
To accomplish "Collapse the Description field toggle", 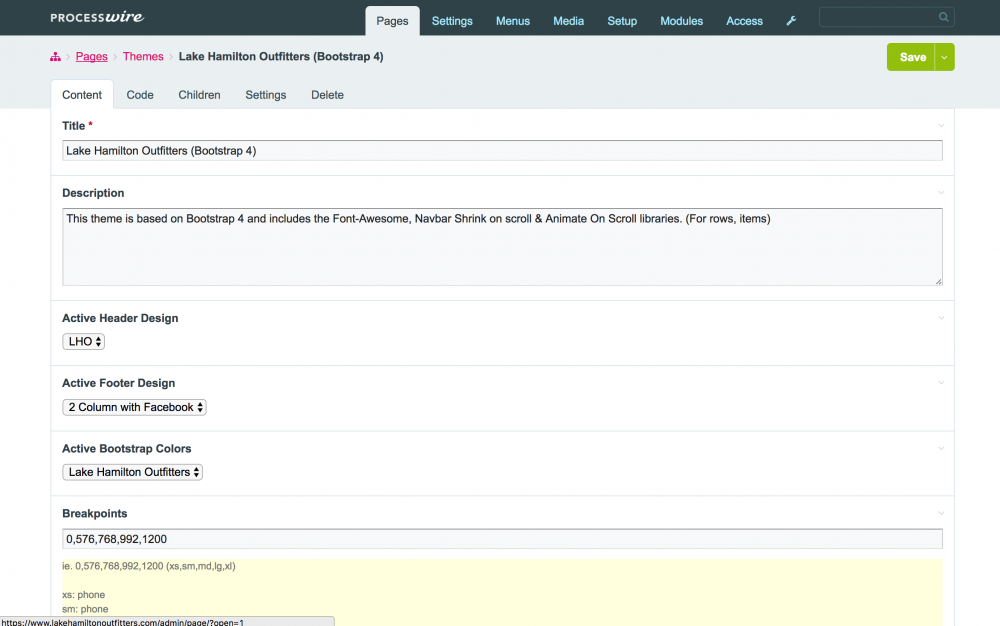I will click(941, 193).
